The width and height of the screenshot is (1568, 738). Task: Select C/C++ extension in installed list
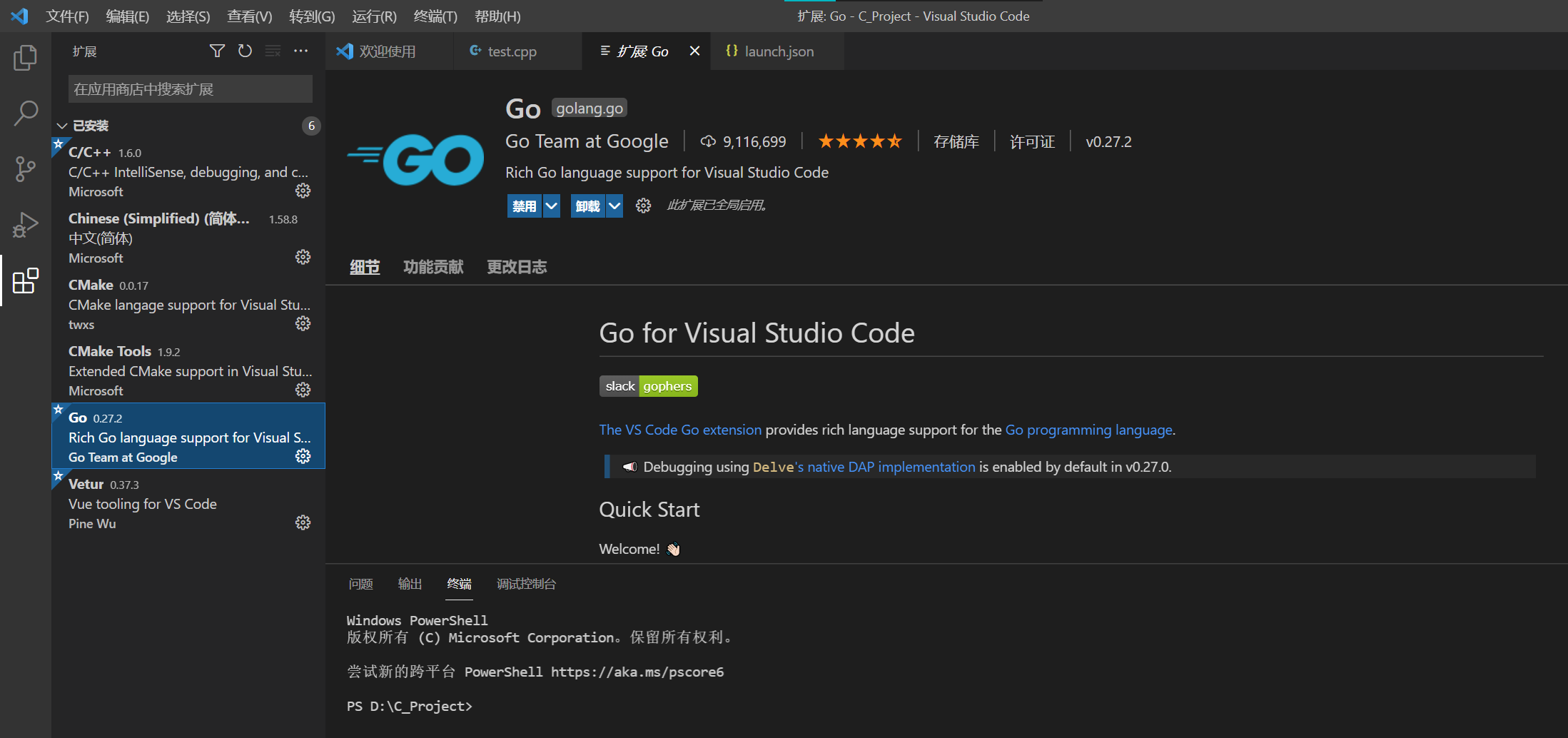[x=188, y=171]
